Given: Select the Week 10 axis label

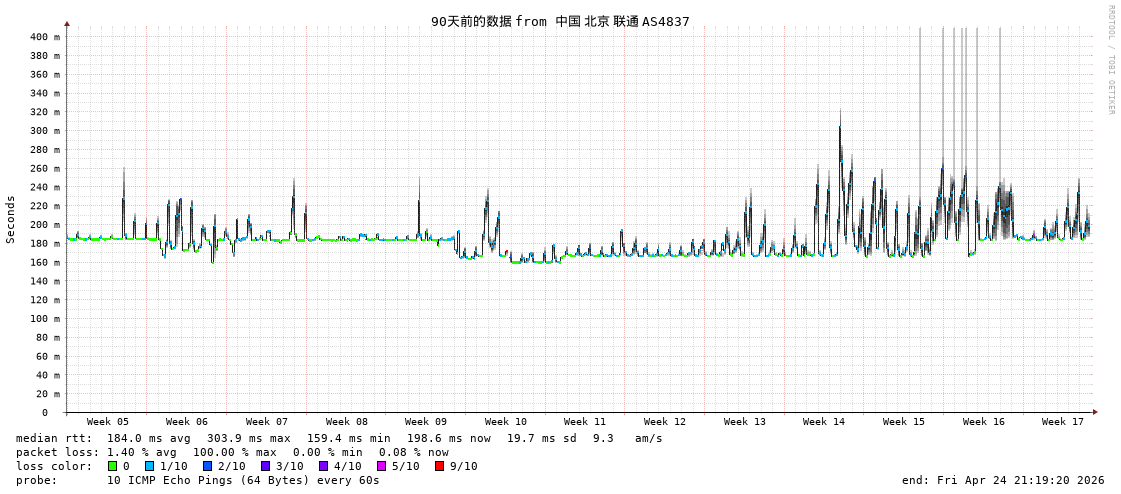Looking at the screenshot, I should pos(505,422).
